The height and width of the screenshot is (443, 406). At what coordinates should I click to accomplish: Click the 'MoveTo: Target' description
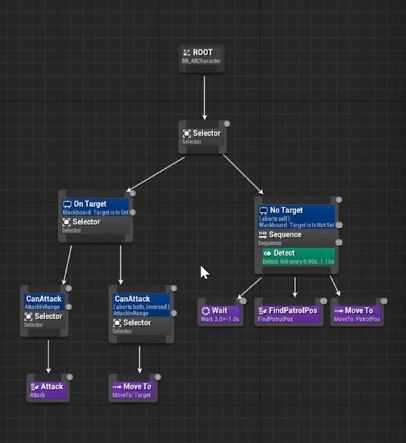(132, 395)
